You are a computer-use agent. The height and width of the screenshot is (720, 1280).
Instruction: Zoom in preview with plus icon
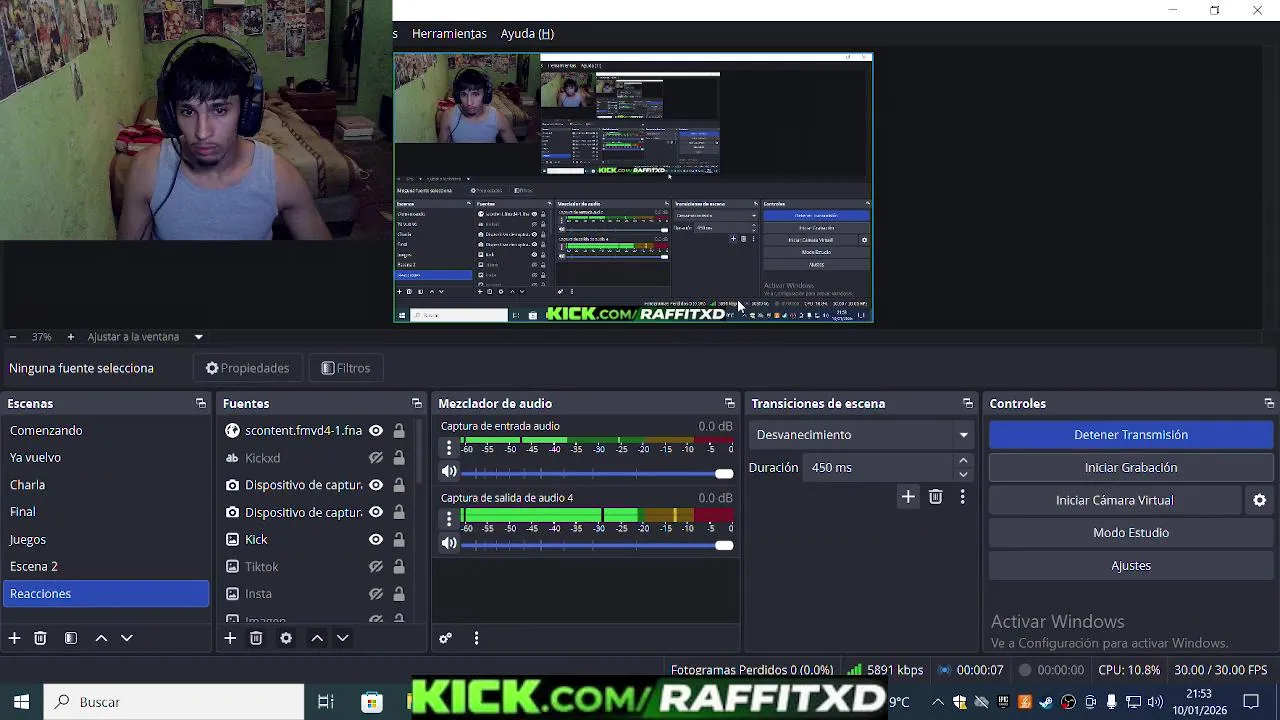click(70, 337)
